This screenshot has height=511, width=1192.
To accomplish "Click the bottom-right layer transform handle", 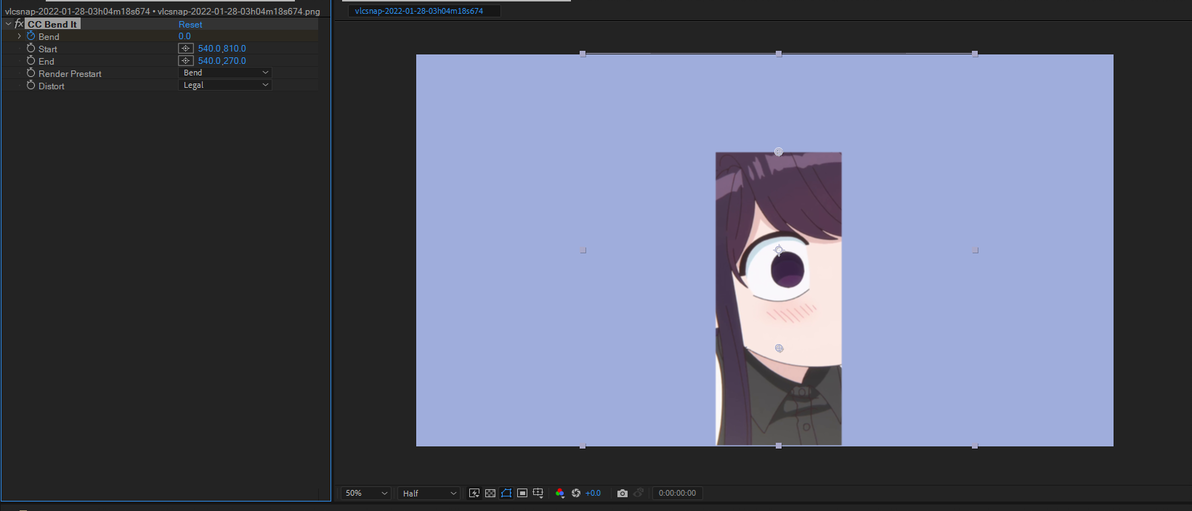I will 975,446.
